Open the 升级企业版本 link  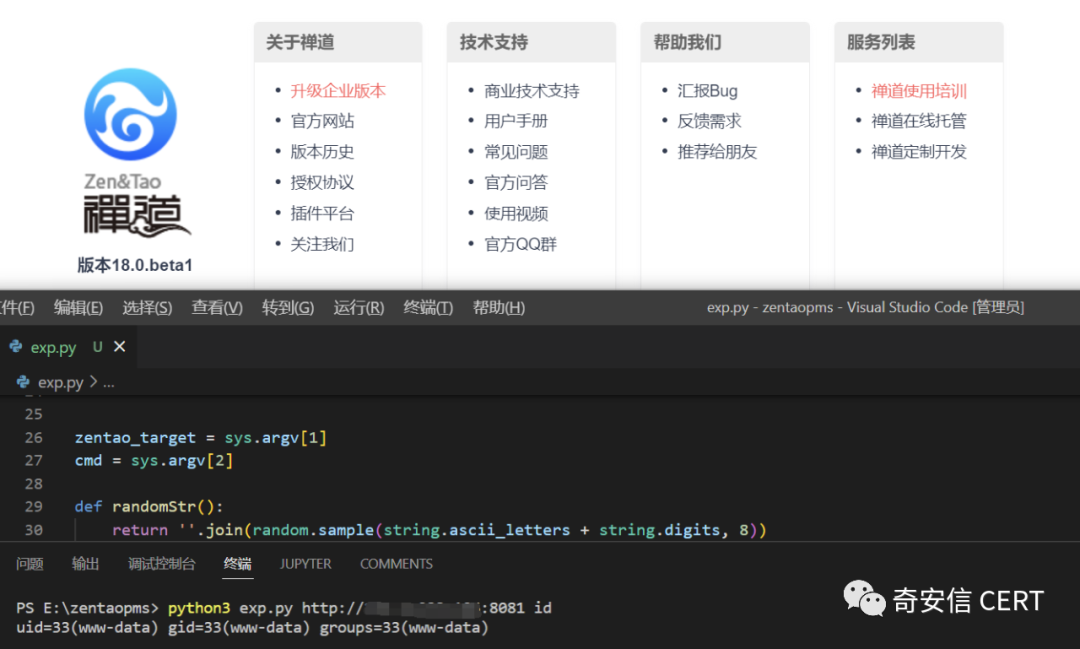pyautogui.click(x=338, y=91)
